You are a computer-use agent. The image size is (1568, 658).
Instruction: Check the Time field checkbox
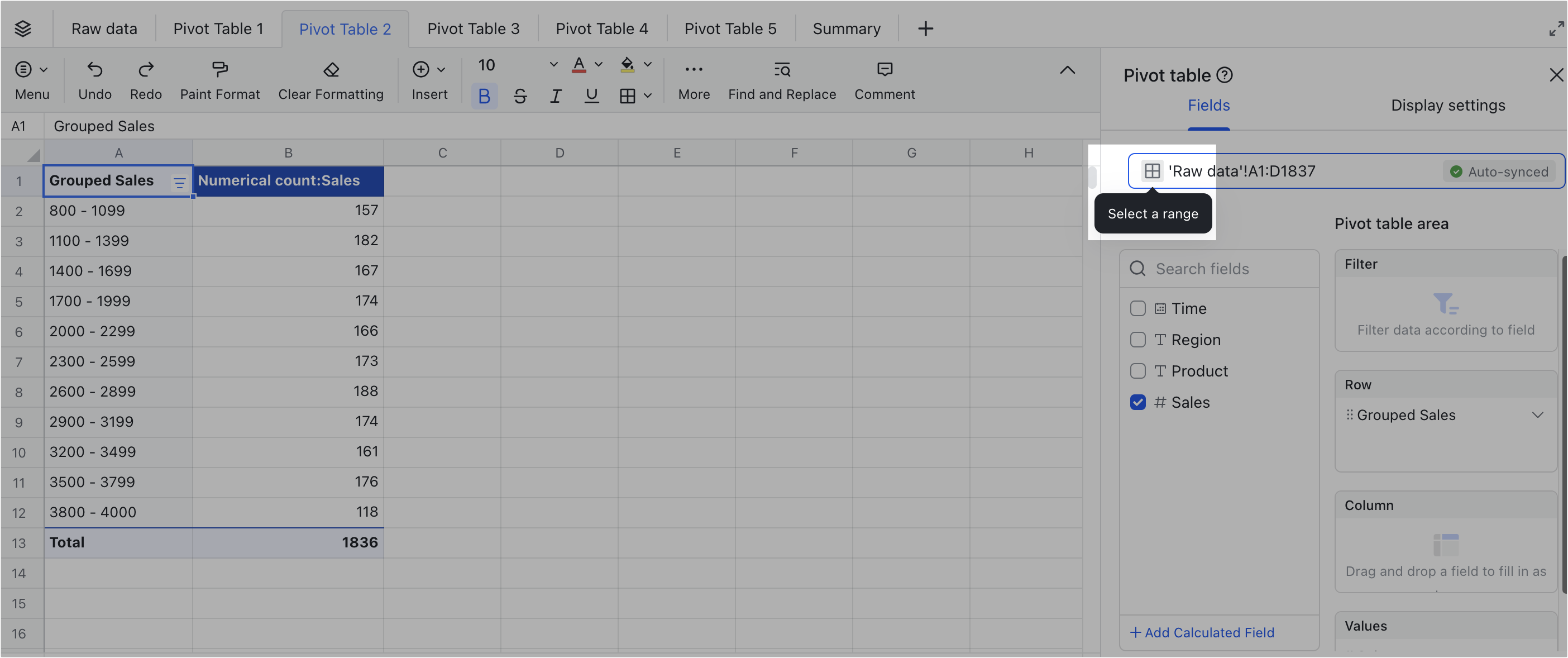(x=1137, y=308)
